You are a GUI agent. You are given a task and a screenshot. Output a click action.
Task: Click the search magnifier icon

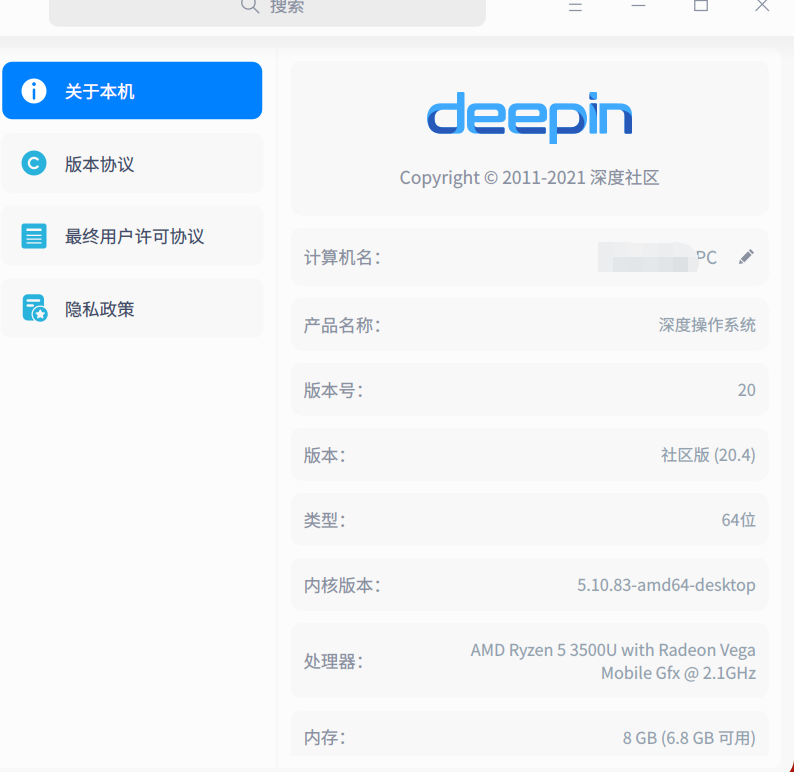coord(250,6)
